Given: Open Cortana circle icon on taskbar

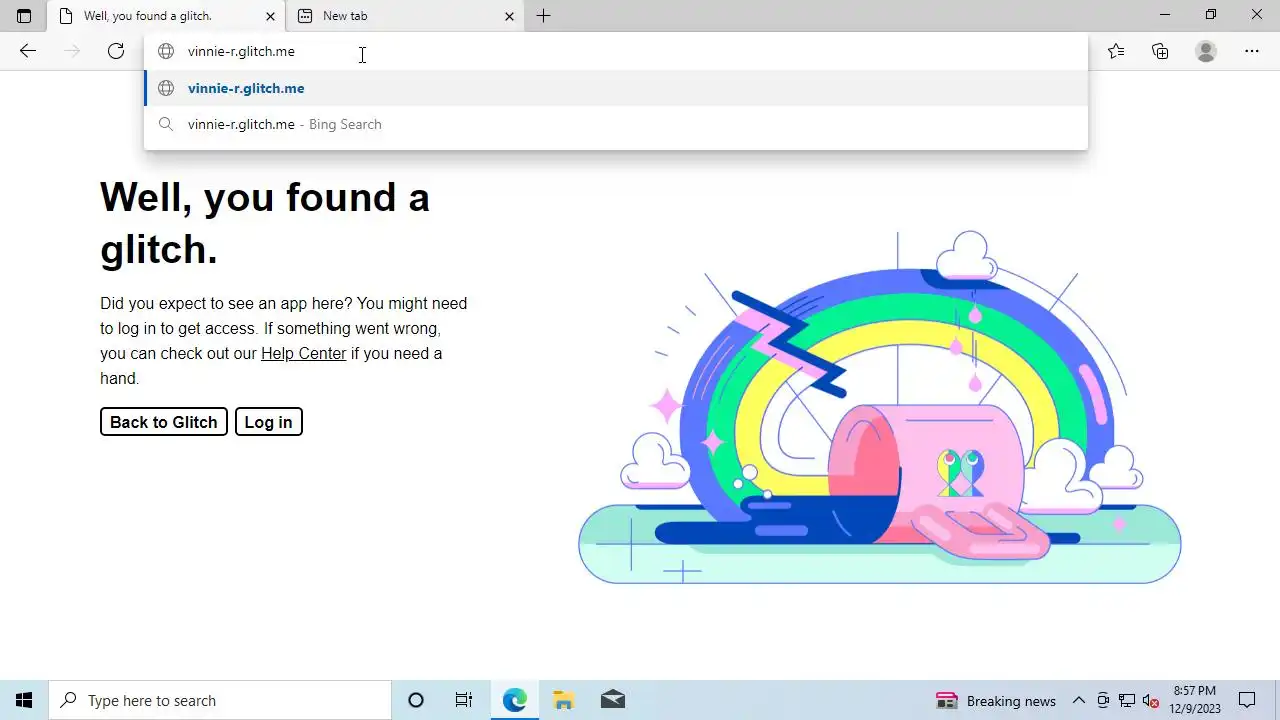Looking at the screenshot, I should [416, 700].
